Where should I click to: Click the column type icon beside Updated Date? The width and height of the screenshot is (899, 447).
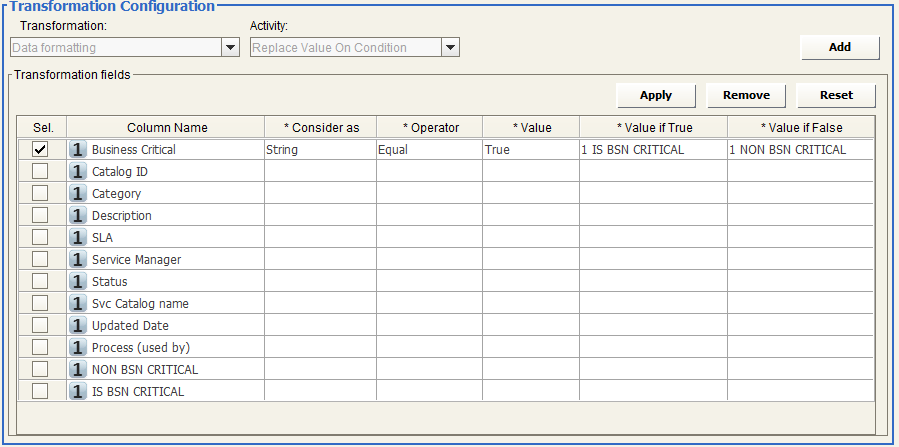[78, 326]
